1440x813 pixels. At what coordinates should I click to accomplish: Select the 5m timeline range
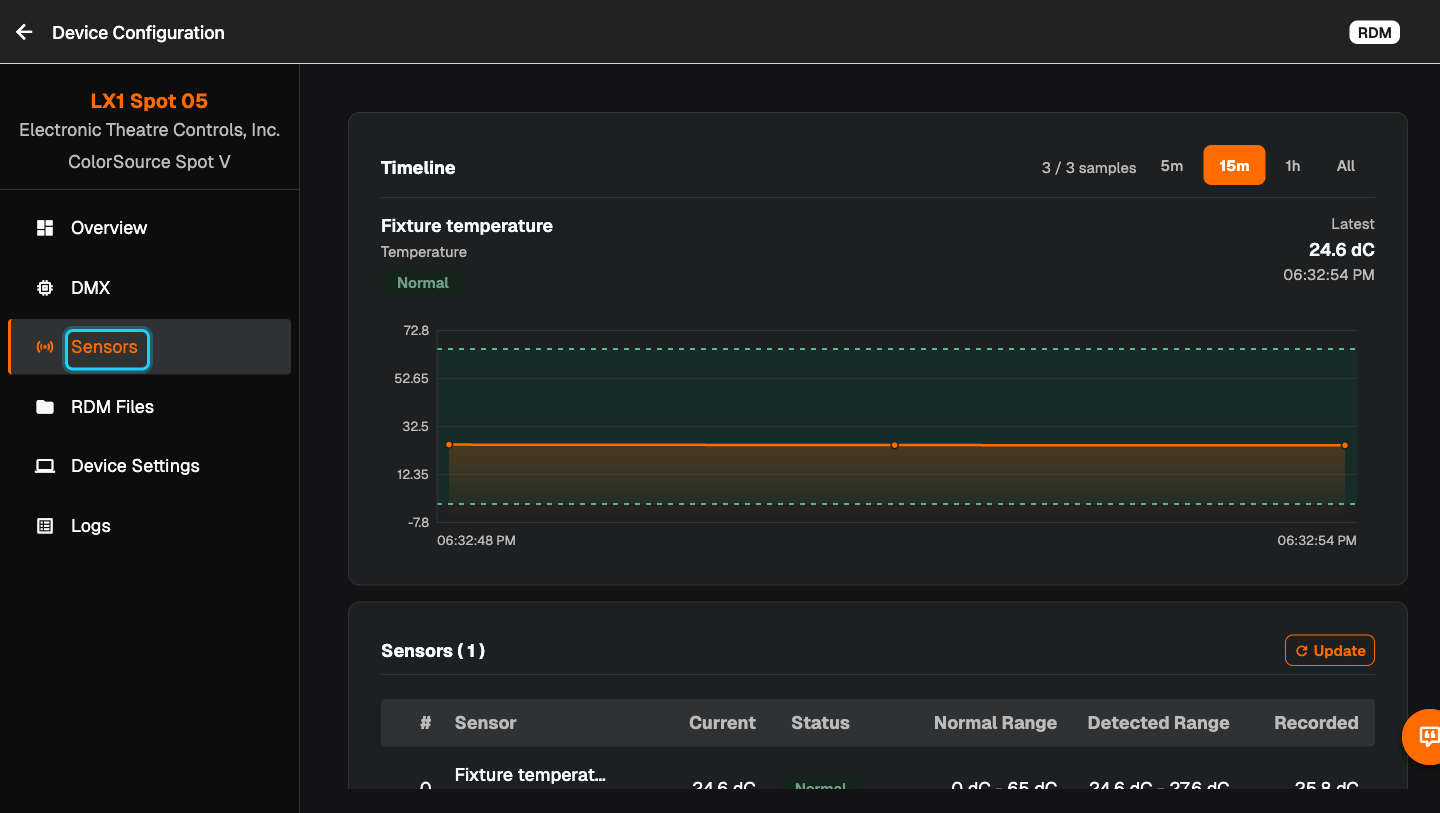pyautogui.click(x=1172, y=166)
